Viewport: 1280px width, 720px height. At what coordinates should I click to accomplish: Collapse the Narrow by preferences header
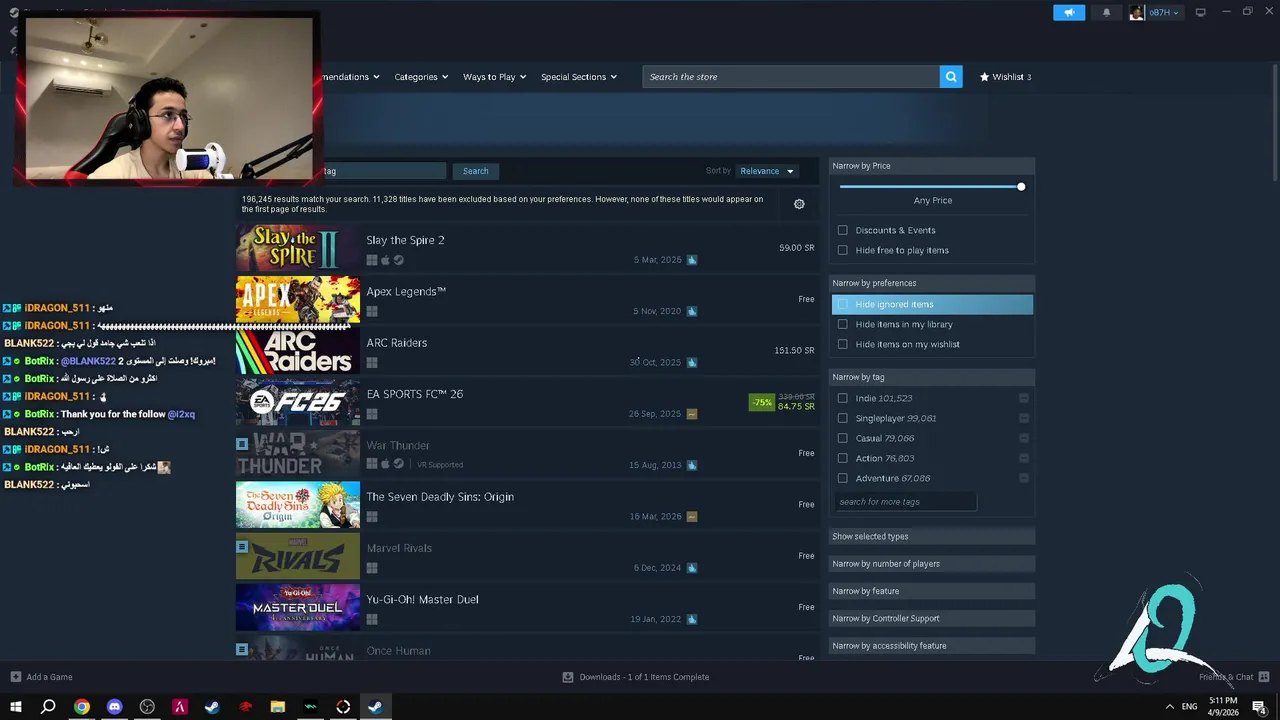pyautogui.click(x=932, y=283)
